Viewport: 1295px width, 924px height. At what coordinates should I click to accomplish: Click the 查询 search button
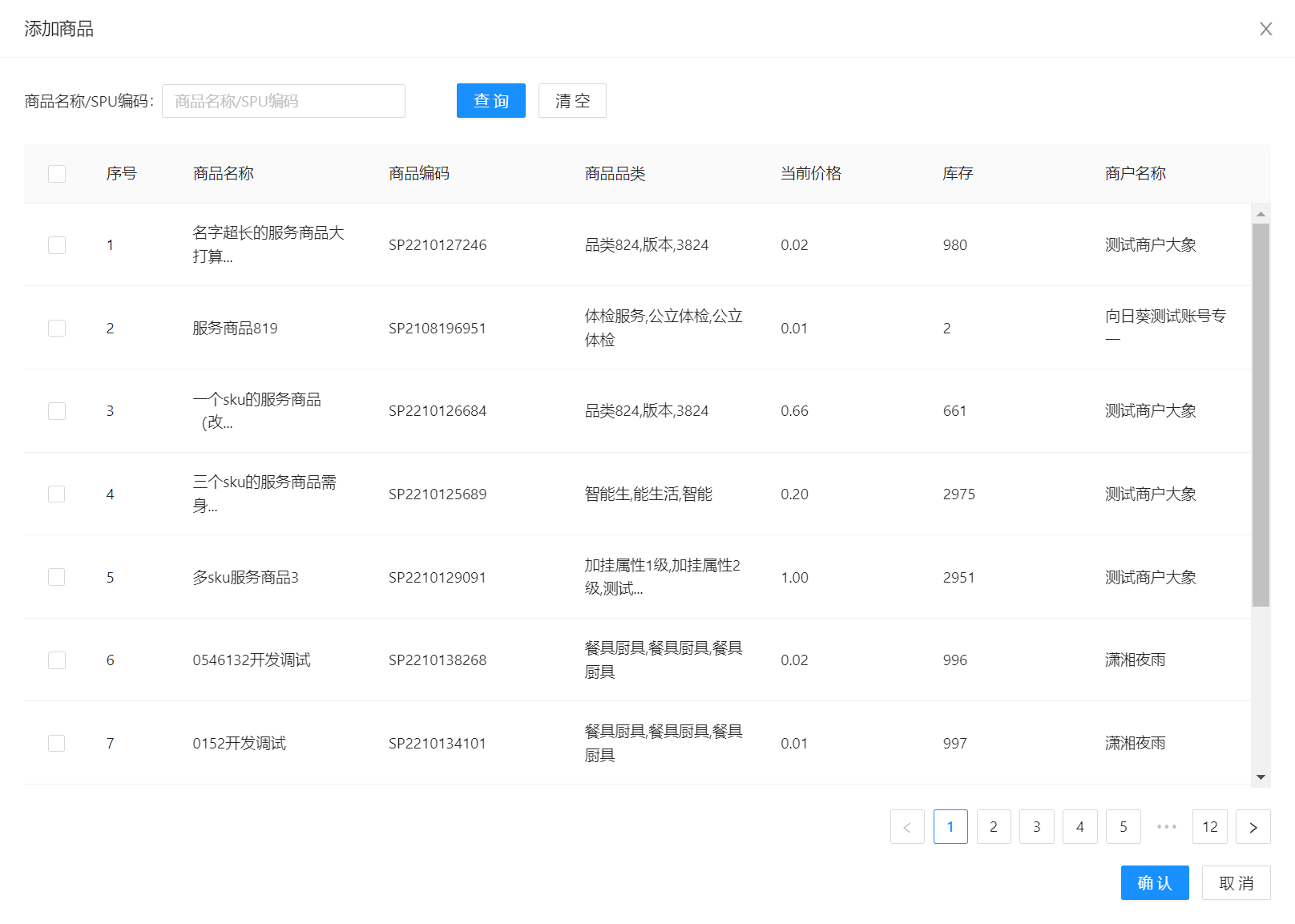[491, 101]
